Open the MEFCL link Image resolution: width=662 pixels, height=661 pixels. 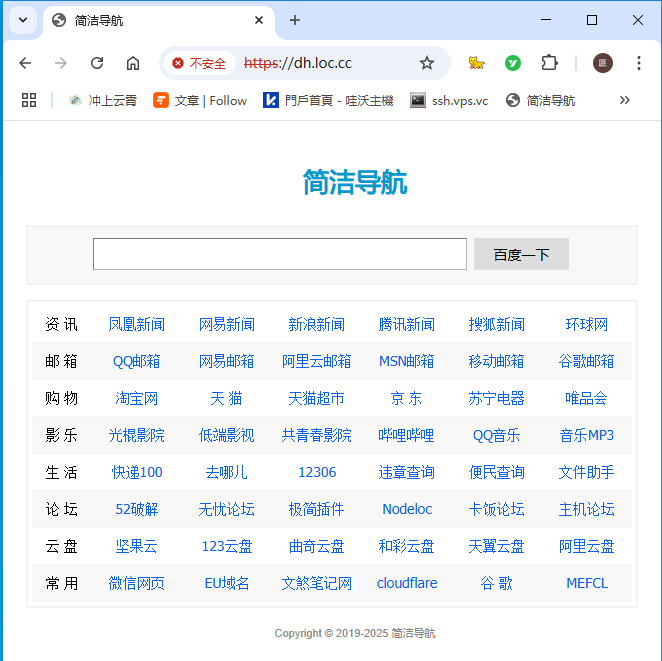coord(587,583)
